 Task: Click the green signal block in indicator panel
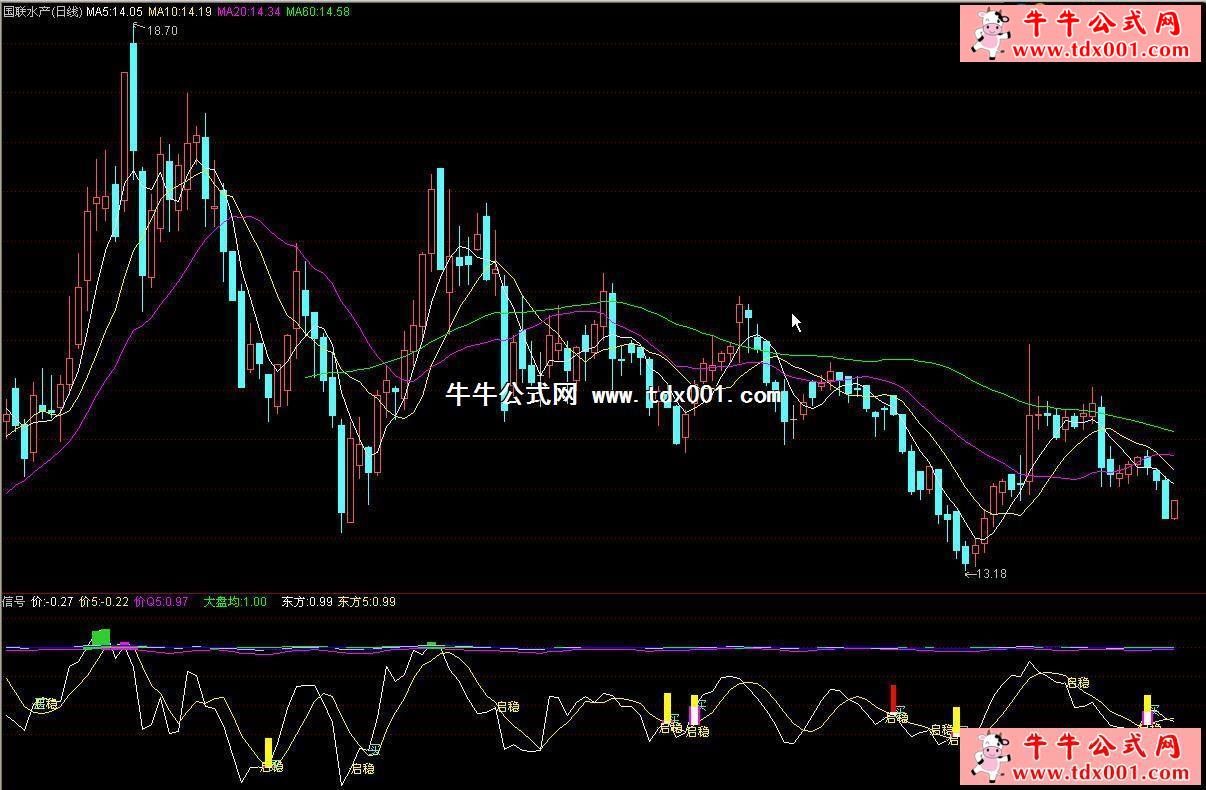pos(100,637)
